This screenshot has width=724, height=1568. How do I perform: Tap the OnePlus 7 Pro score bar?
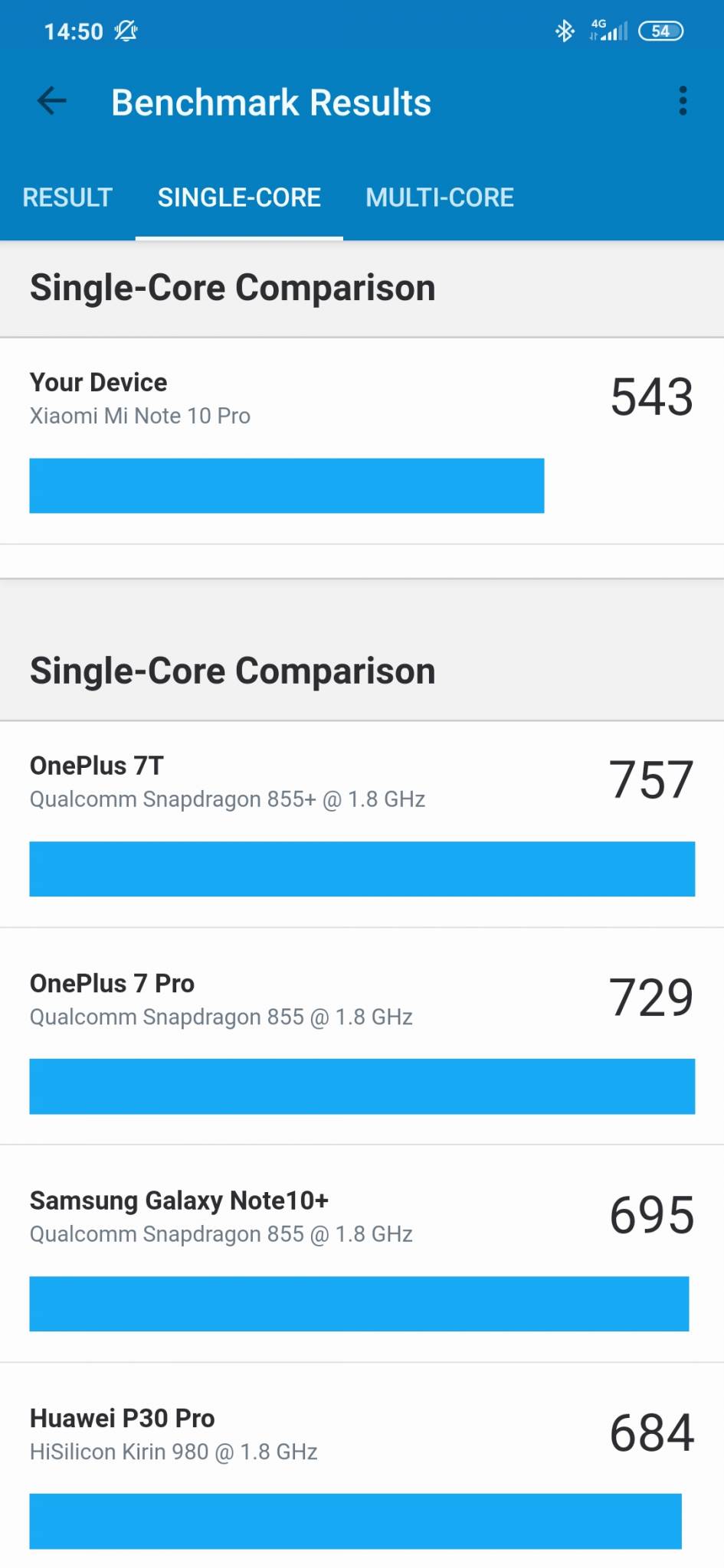(x=362, y=1086)
